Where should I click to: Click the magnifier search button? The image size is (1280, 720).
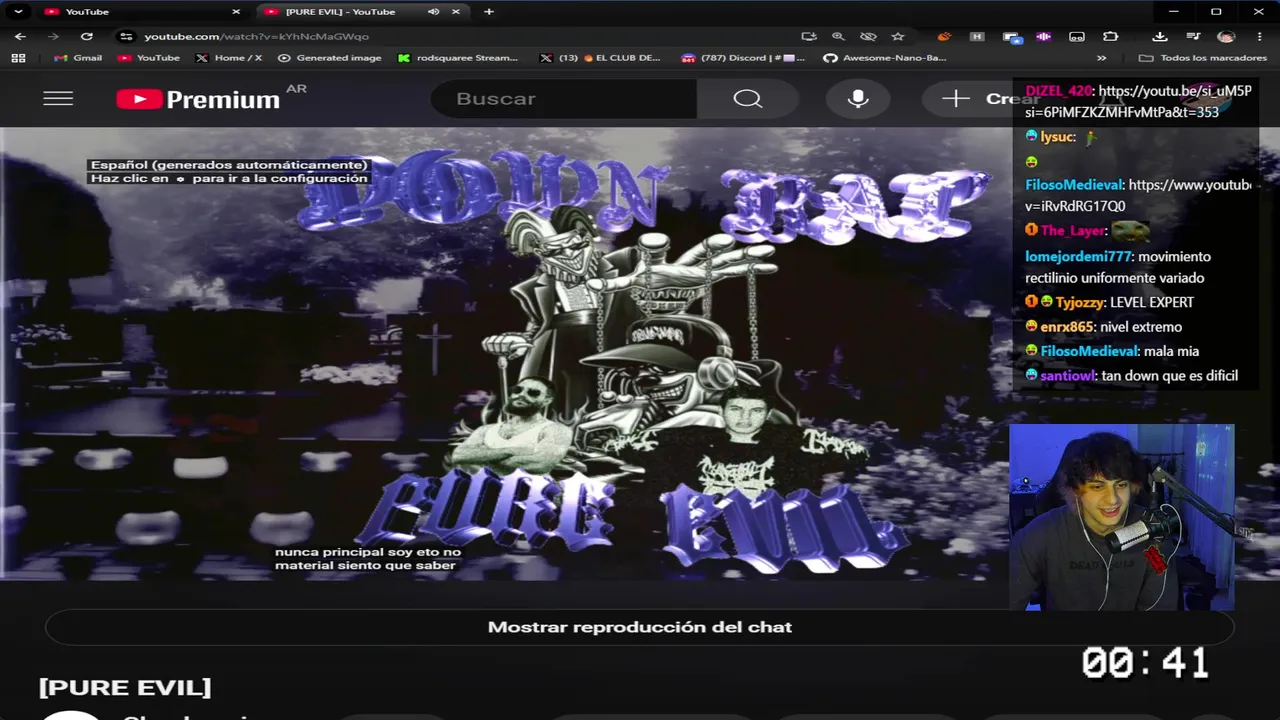pos(747,98)
